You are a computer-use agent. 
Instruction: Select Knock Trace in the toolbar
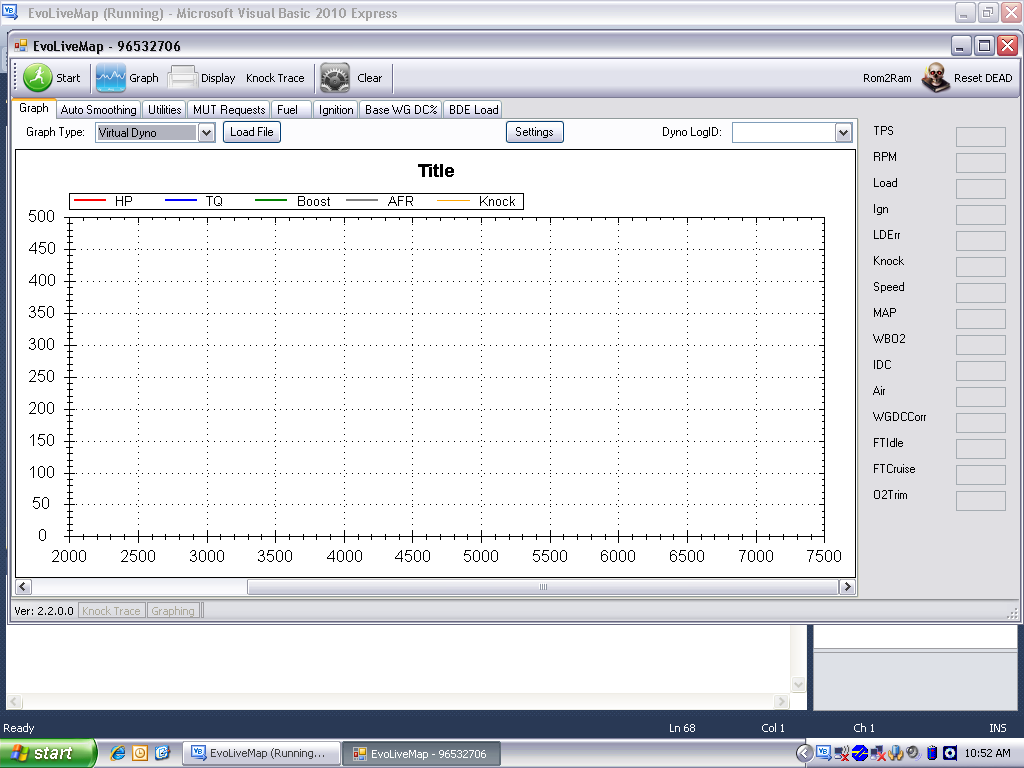[275, 78]
